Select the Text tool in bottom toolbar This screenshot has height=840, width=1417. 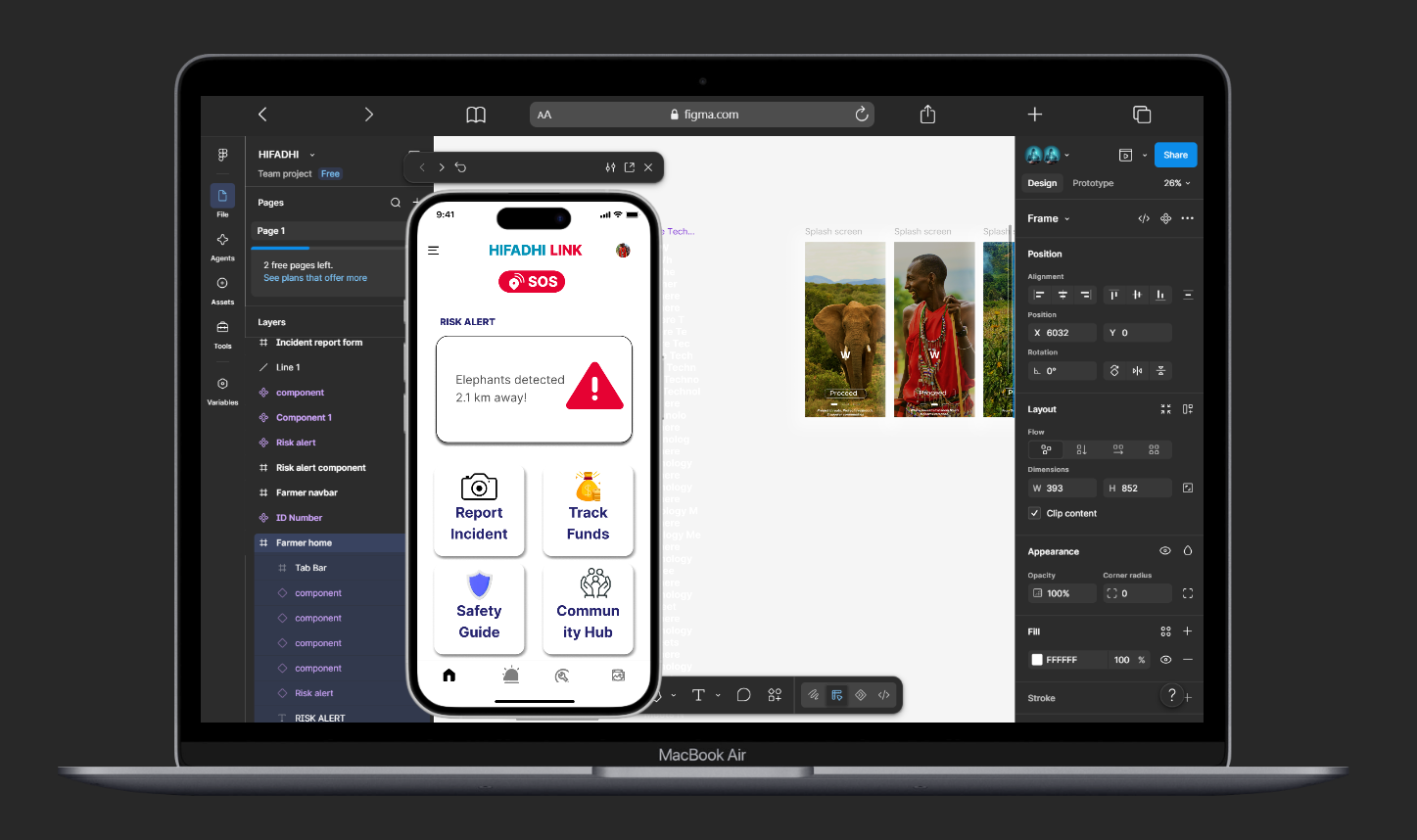pyautogui.click(x=698, y=695)
